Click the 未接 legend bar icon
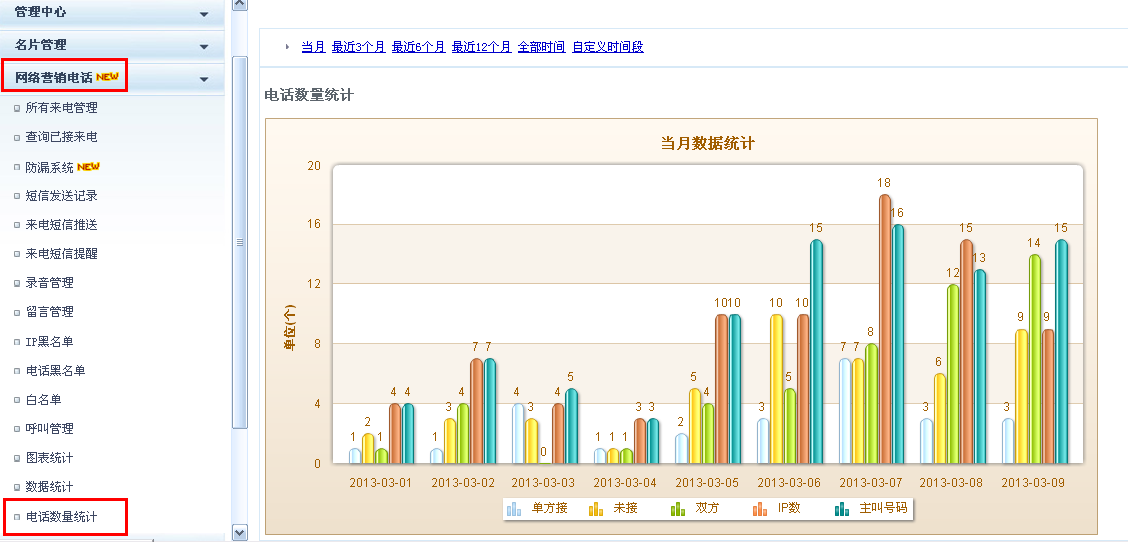 [x=595, y=509]
